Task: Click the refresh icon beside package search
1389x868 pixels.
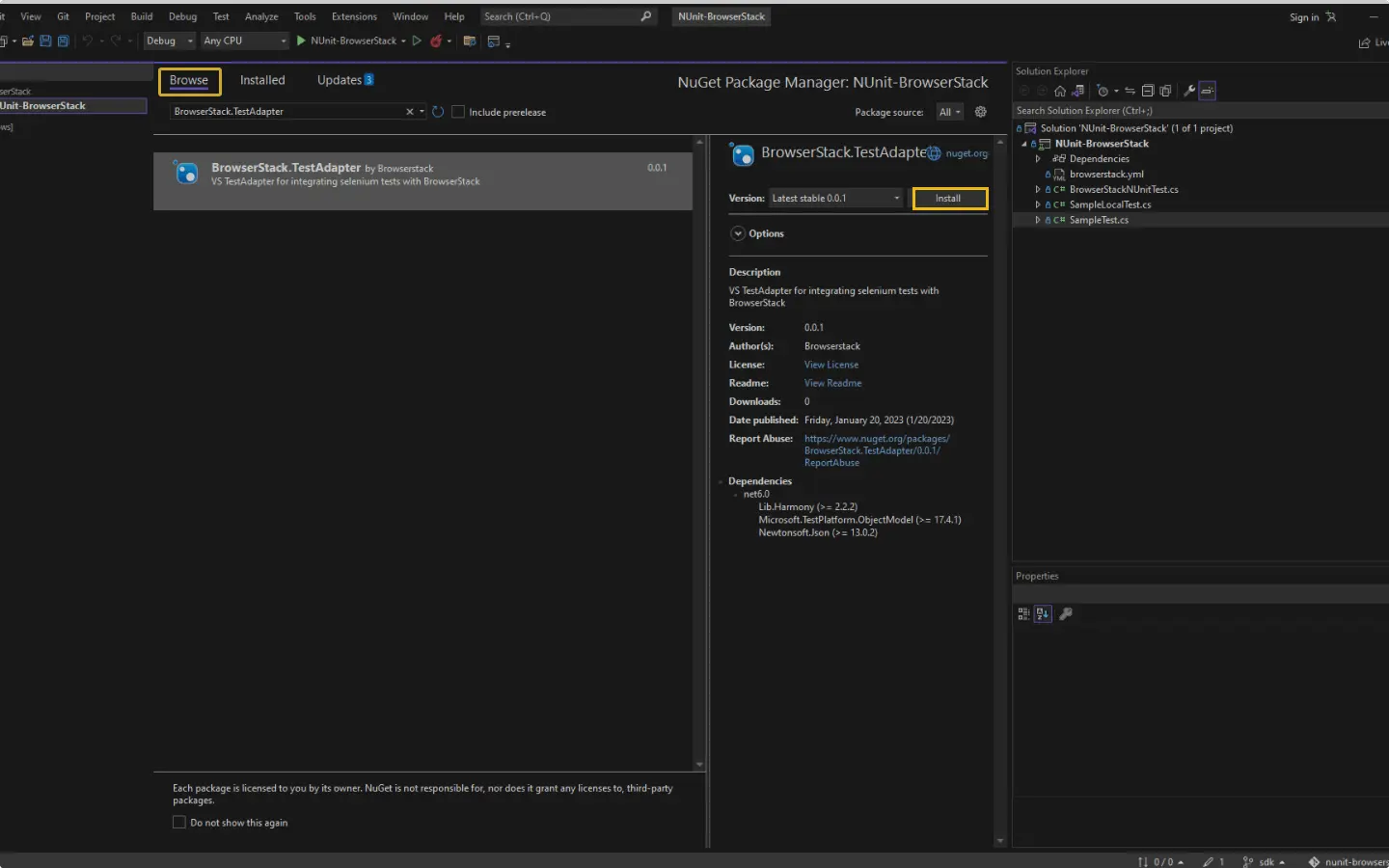Action: coord(438,112)
